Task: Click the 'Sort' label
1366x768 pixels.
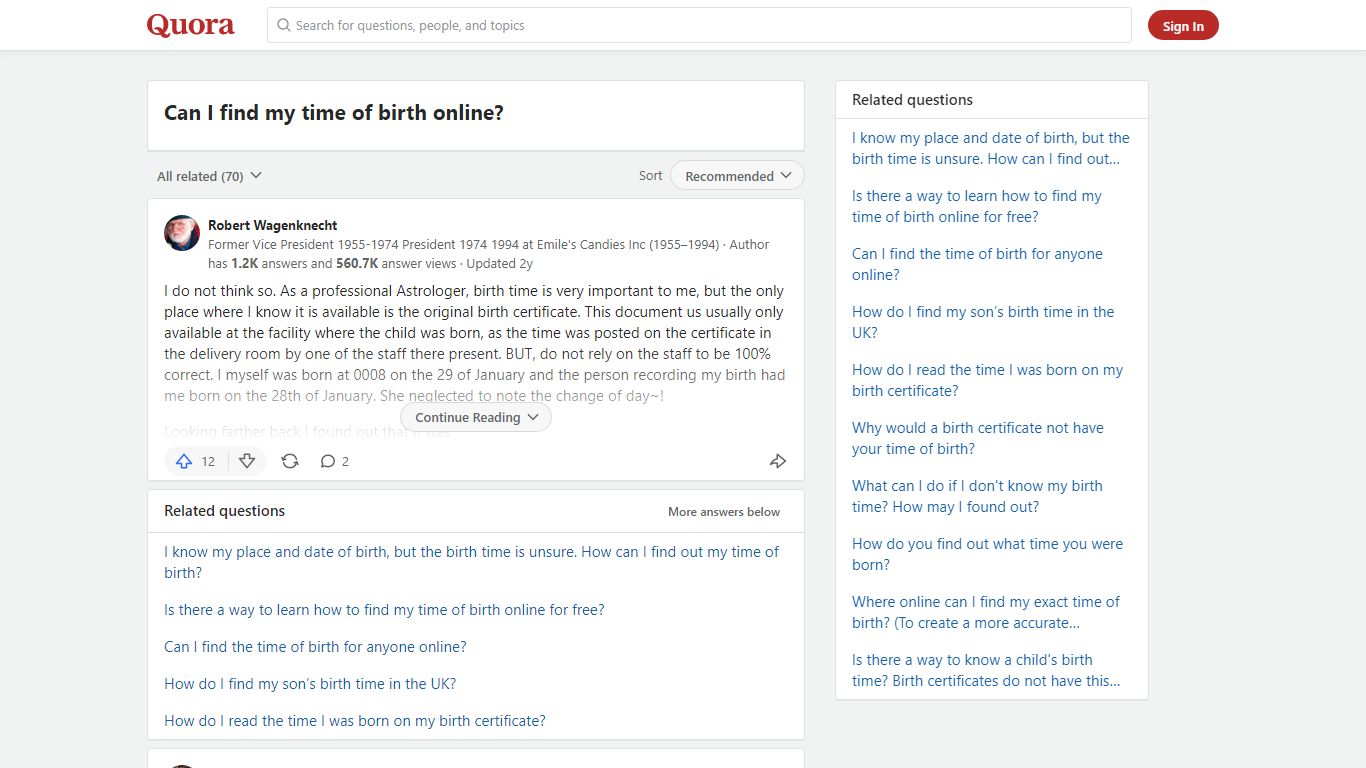Action: point(650,176)
